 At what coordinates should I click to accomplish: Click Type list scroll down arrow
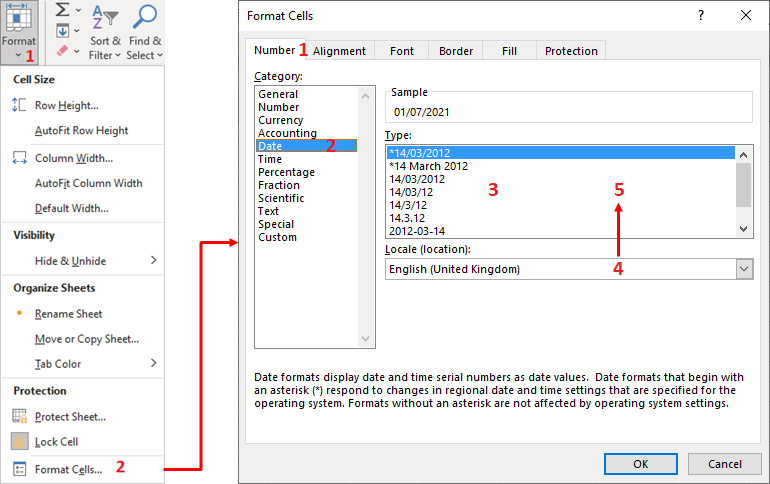click(743, 229)
